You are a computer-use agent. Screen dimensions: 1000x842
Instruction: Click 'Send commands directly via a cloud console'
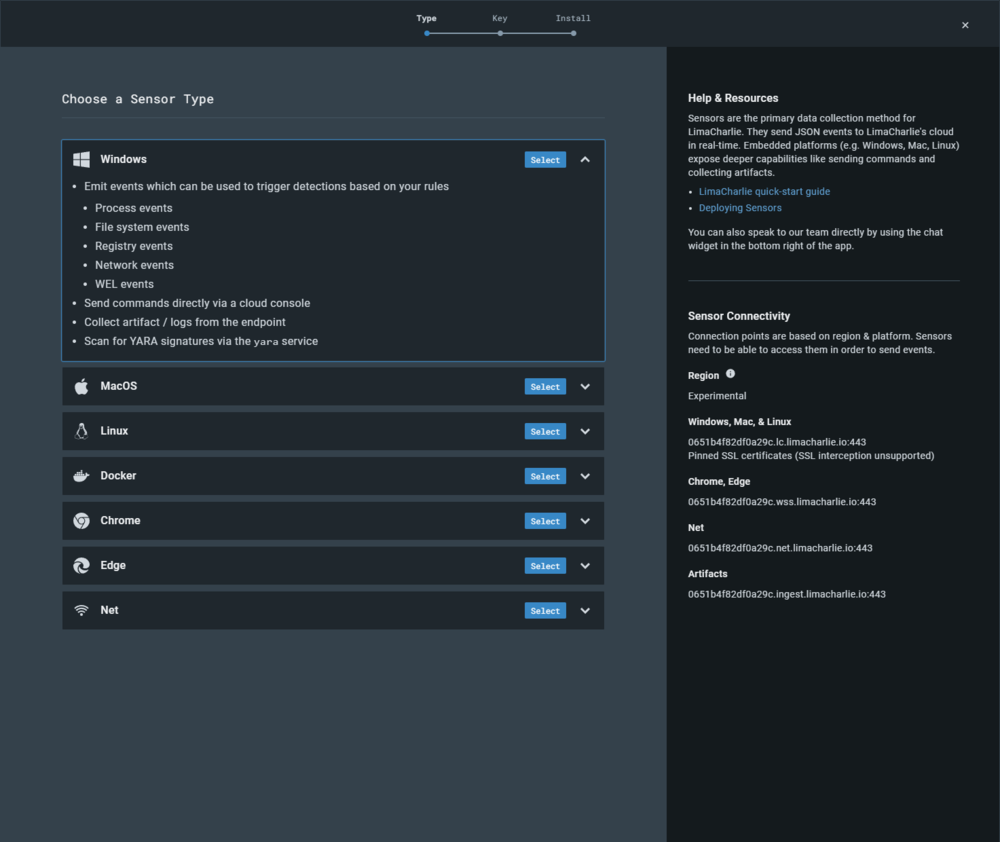point(197,304)
